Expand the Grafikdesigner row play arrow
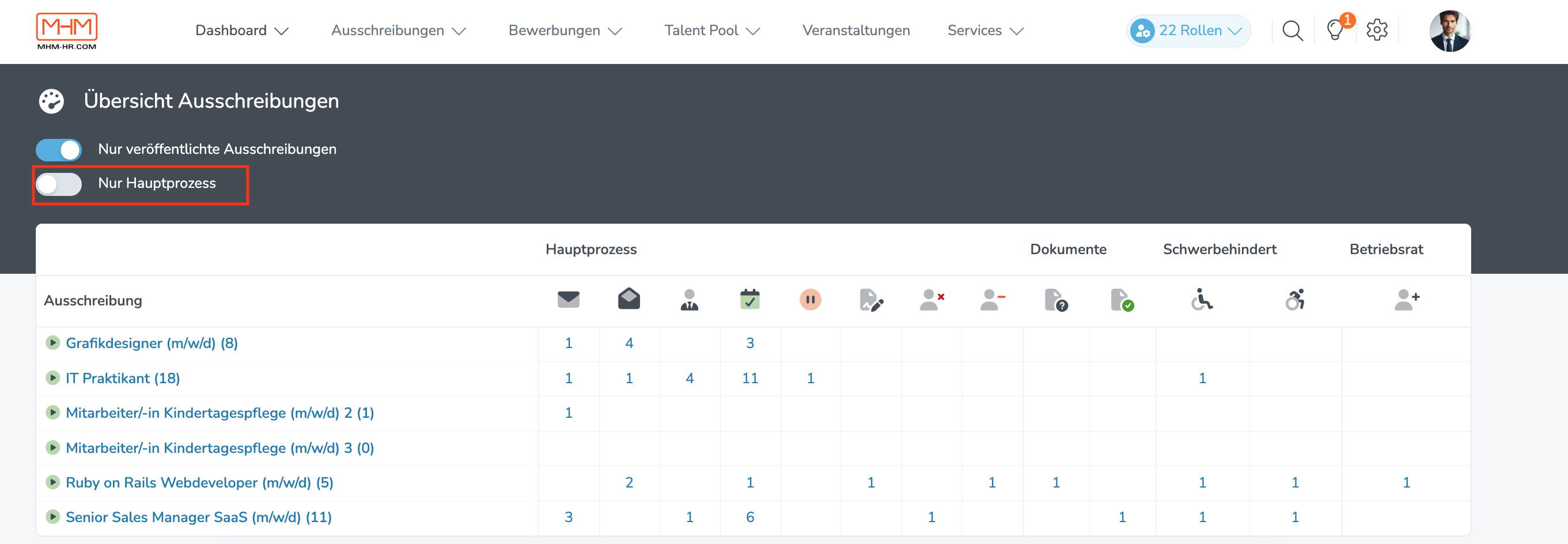Image resolution: width=1568 pixels, height=544 pixels. 52,342
